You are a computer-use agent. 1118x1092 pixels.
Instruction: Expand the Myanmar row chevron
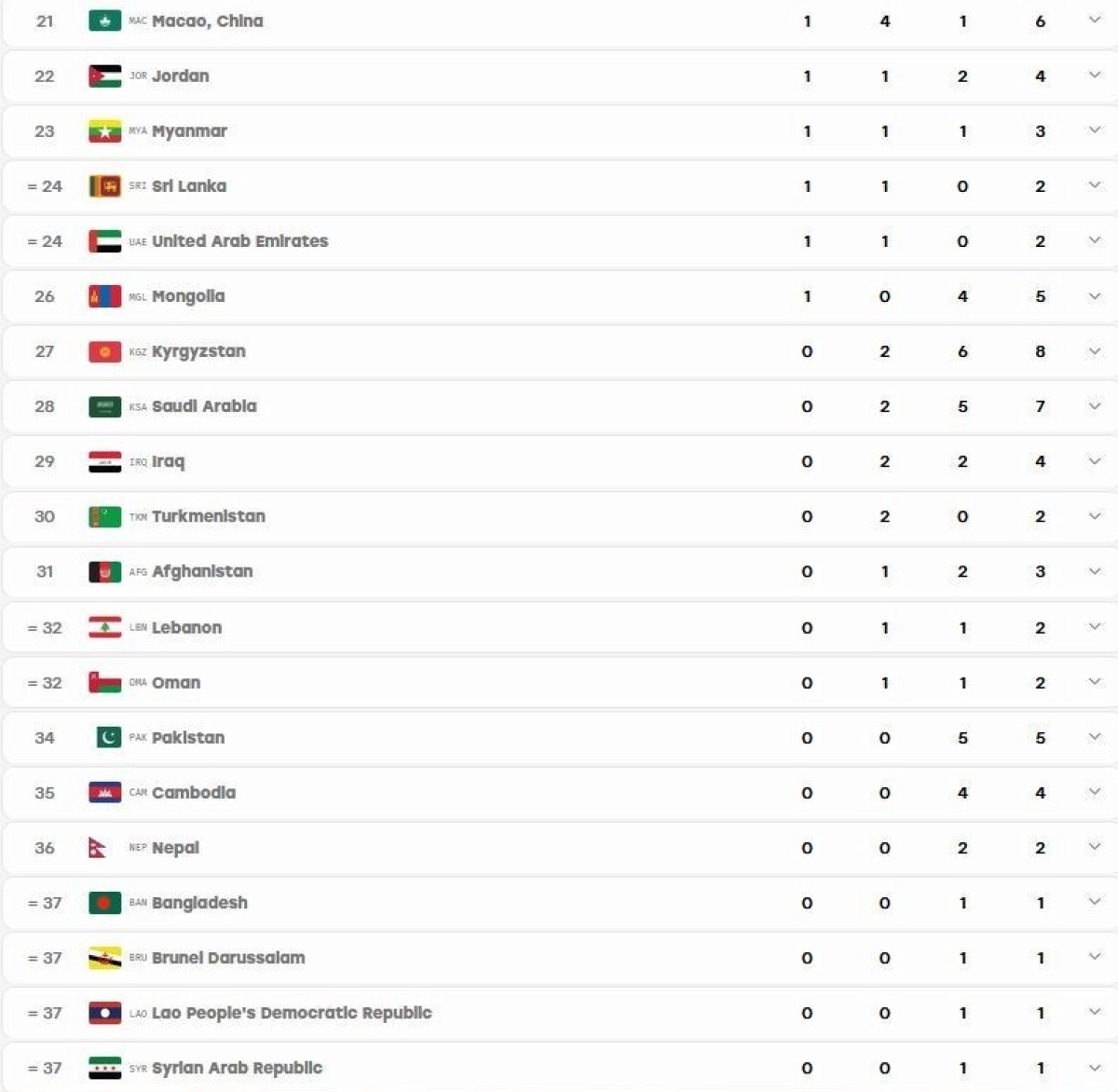(x=1095, y=130)
